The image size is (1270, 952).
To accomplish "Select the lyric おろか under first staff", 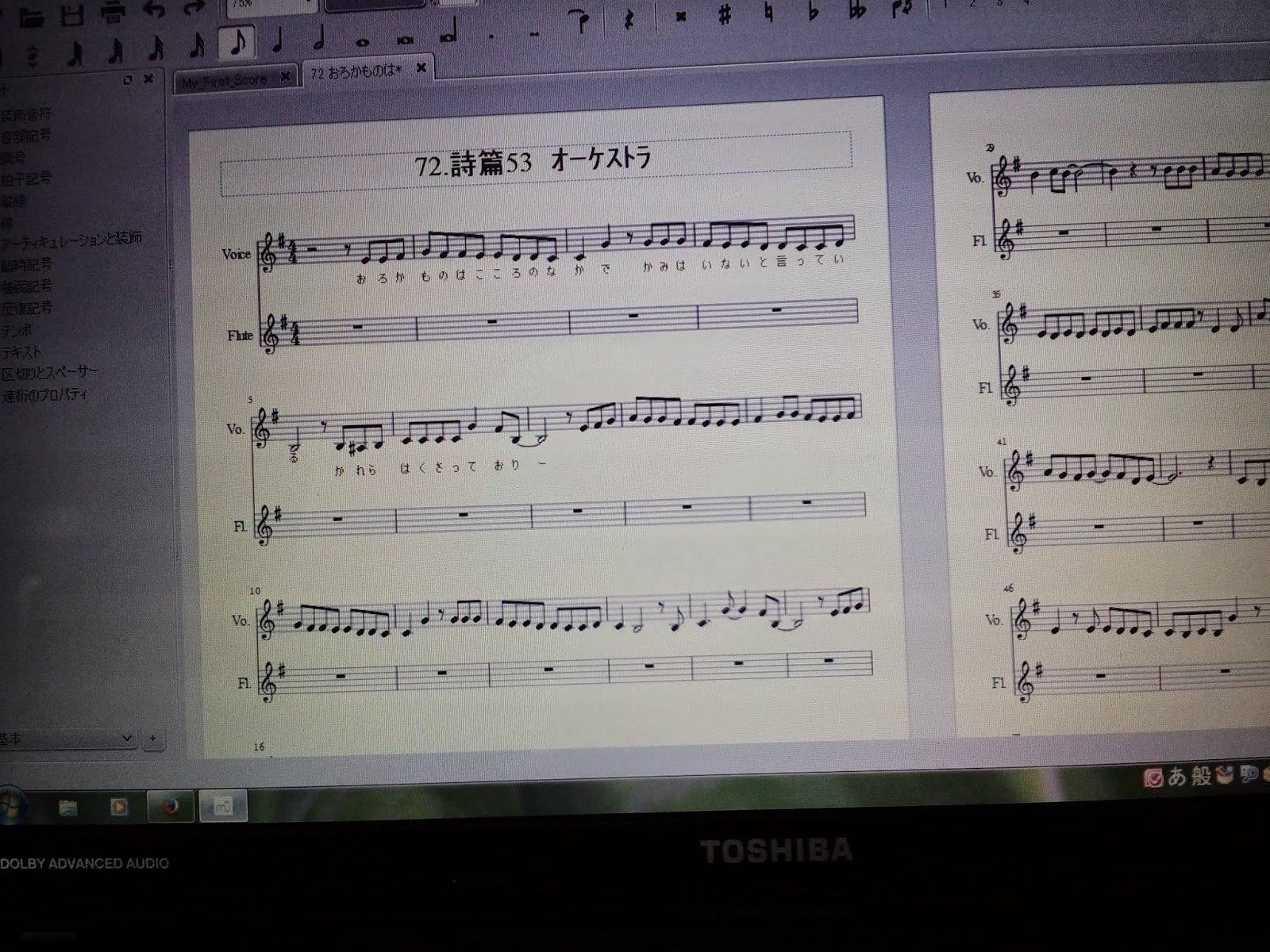I will (381, 278).
